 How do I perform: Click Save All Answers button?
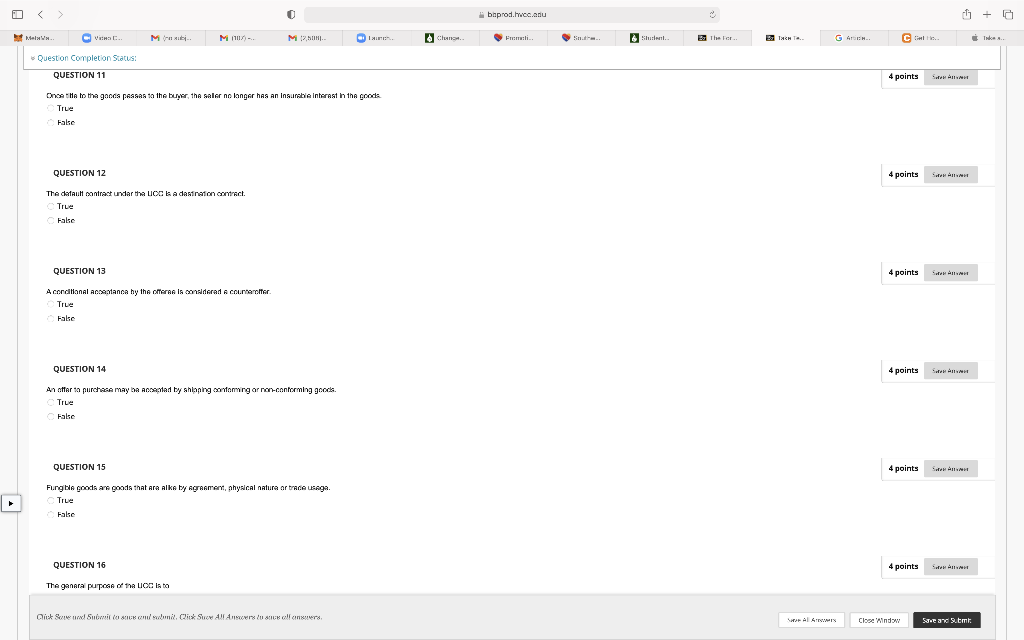(811, 620)
